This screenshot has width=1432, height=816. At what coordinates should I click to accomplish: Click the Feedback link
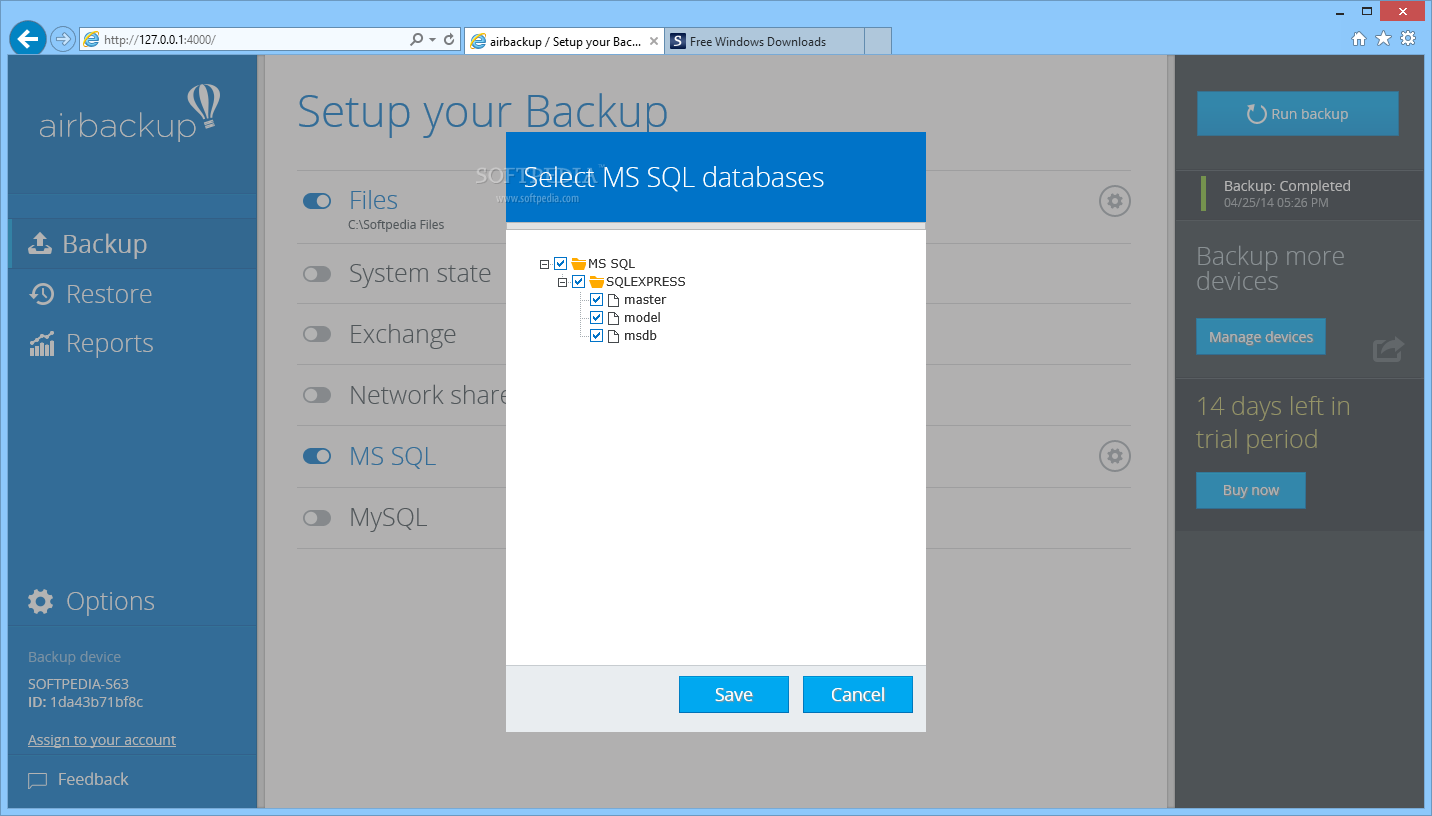point(93,779)
